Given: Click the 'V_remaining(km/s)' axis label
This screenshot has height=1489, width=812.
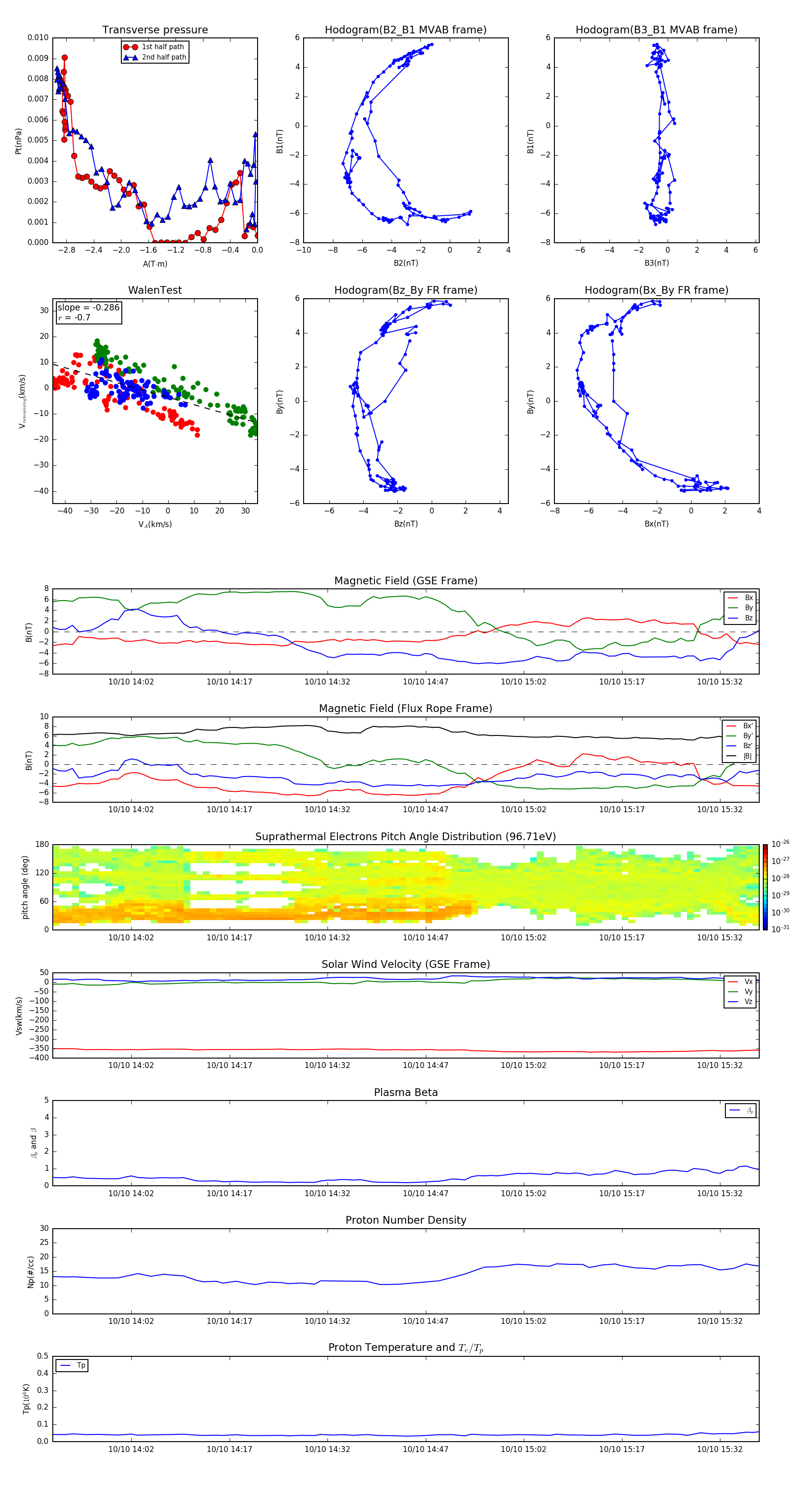Looking at the screenshot, I should point(22,401).
